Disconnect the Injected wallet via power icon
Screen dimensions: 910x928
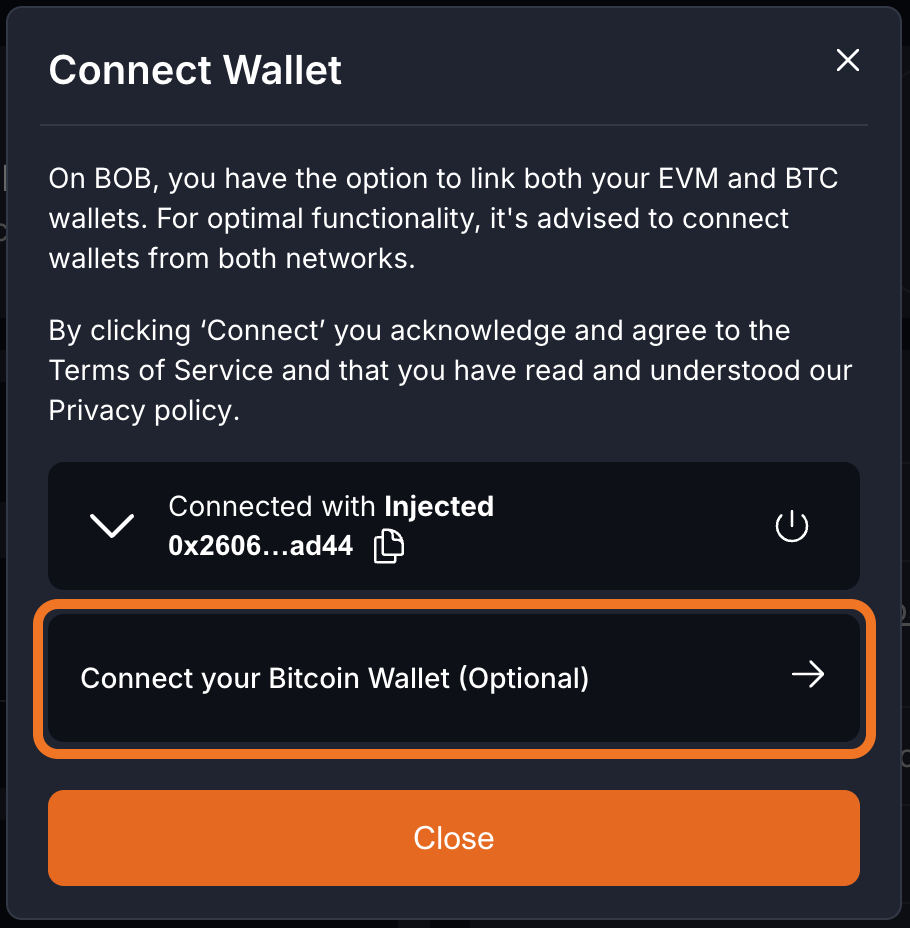click(791, 525)
